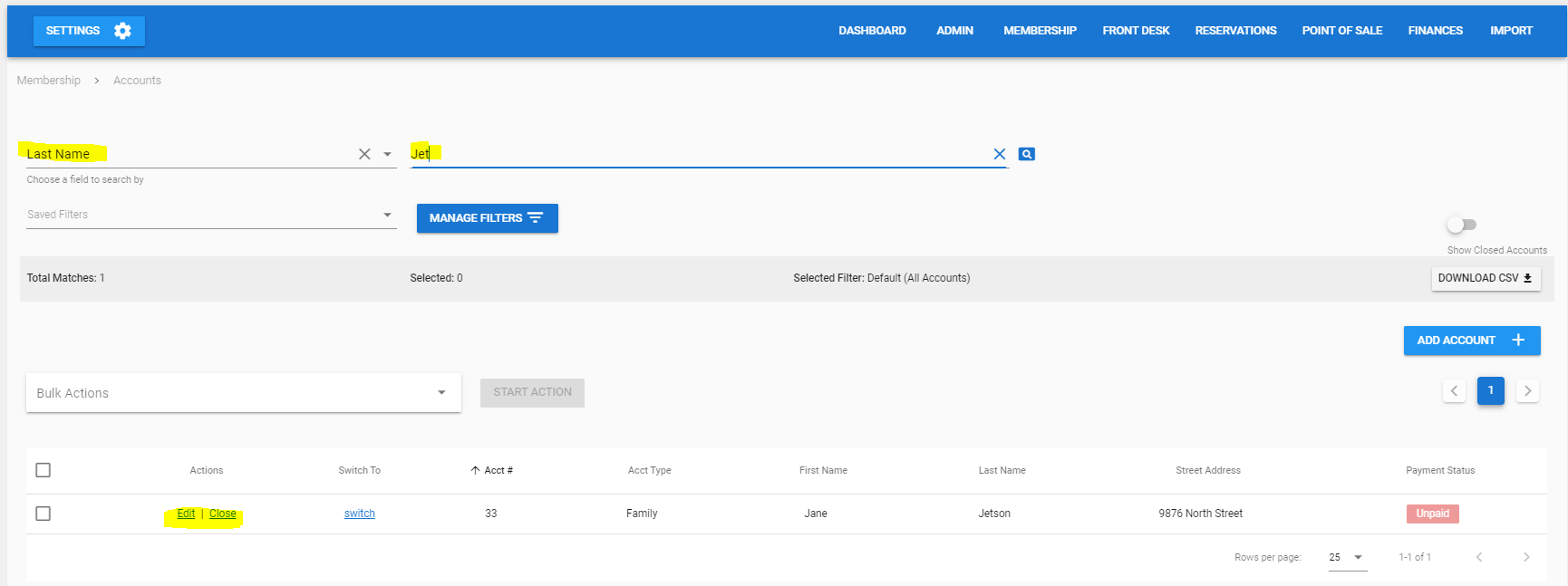Click the 9876 North Street cell

pos(1200,514)
